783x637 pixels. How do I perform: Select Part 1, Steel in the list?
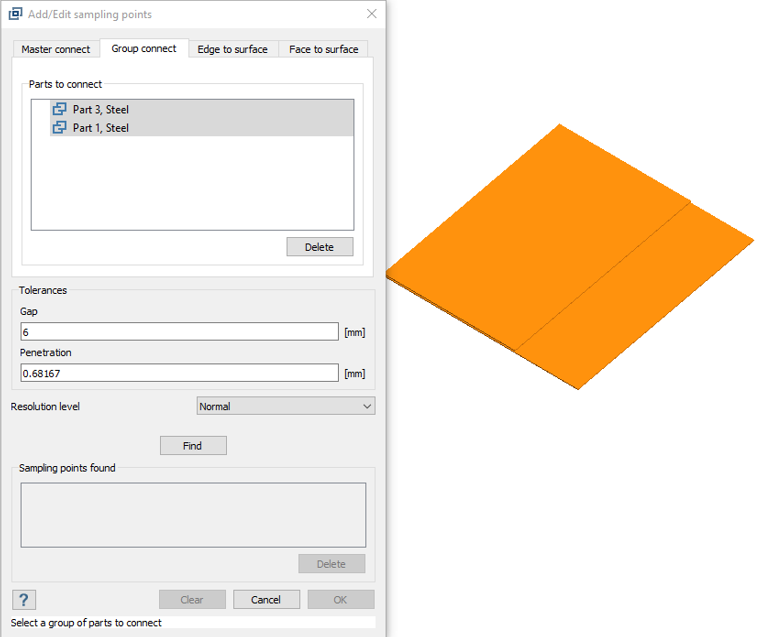click(101, 128)
